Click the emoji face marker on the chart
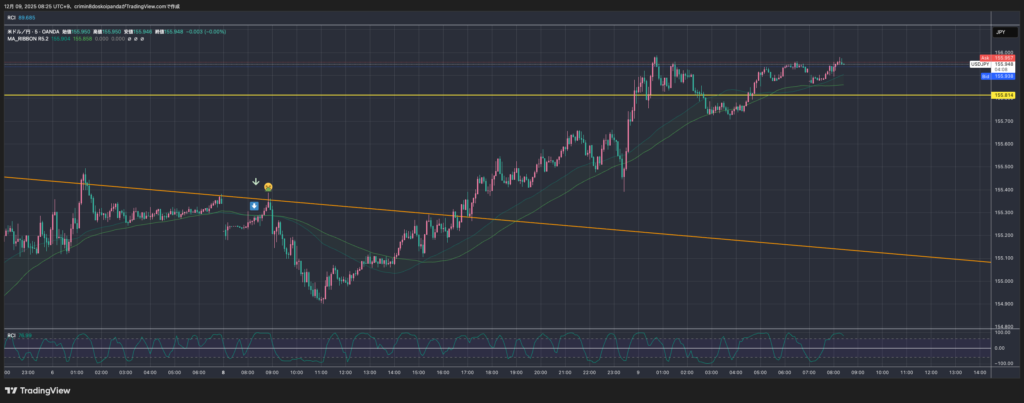The image size is (1024, 403). click(x=270, y=187)
